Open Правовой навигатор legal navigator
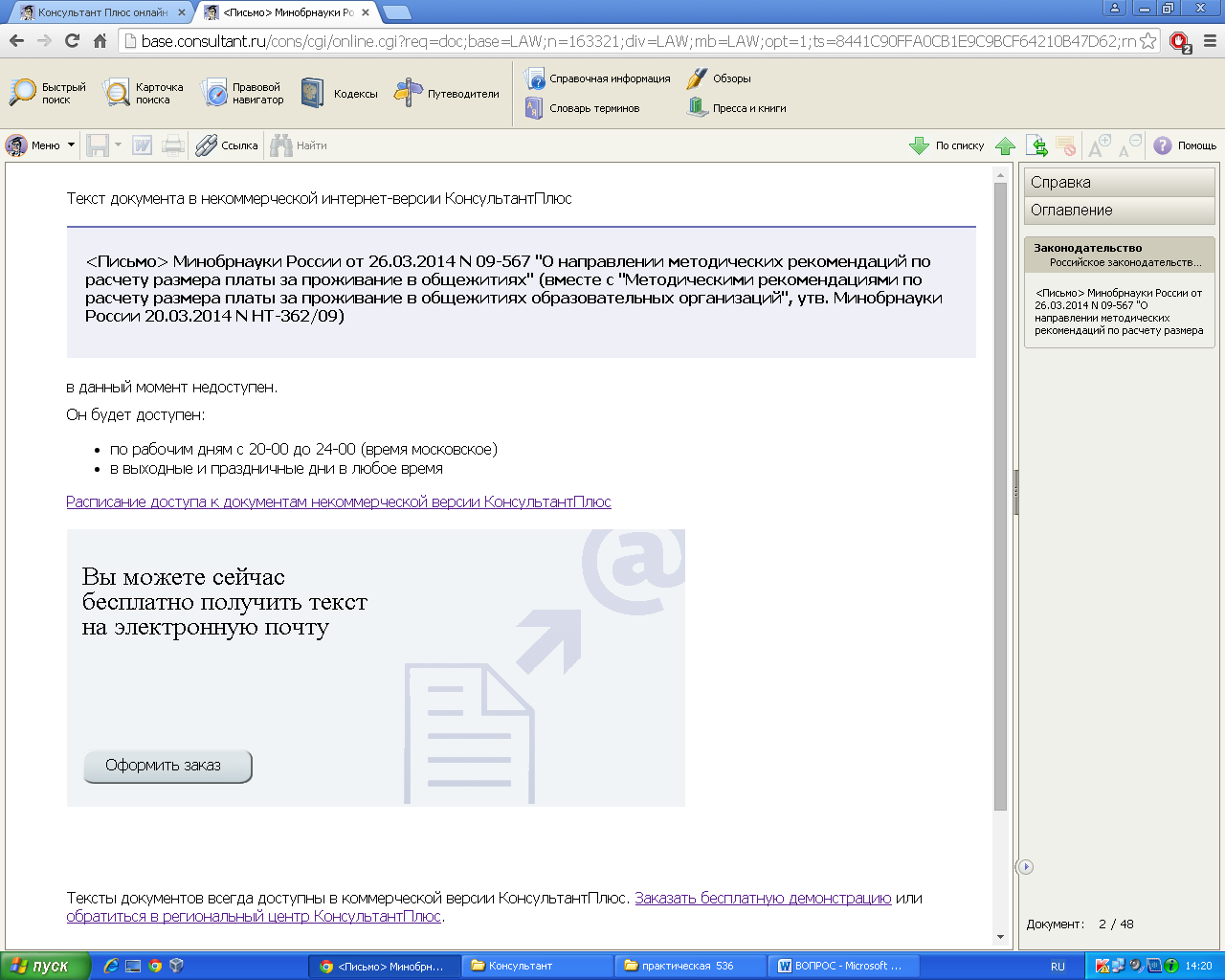Image resolution: width=1225 pixels, height=980 pixels. tap(243, 93)
